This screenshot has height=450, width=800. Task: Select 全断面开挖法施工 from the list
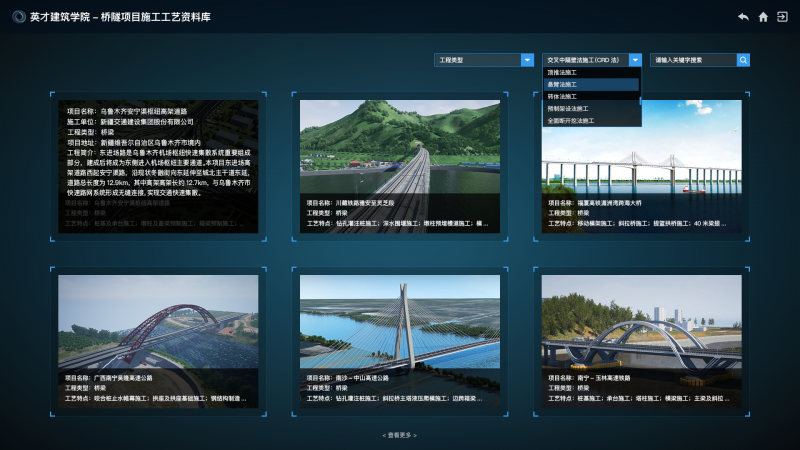coord(591,121)
